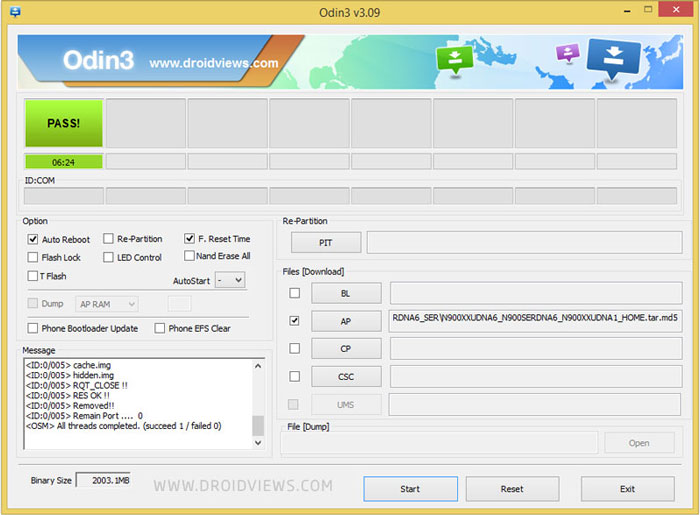Enable Phone Bootloader Update checkbox
This screenshot has height=515, width=700.
[33, 328]
